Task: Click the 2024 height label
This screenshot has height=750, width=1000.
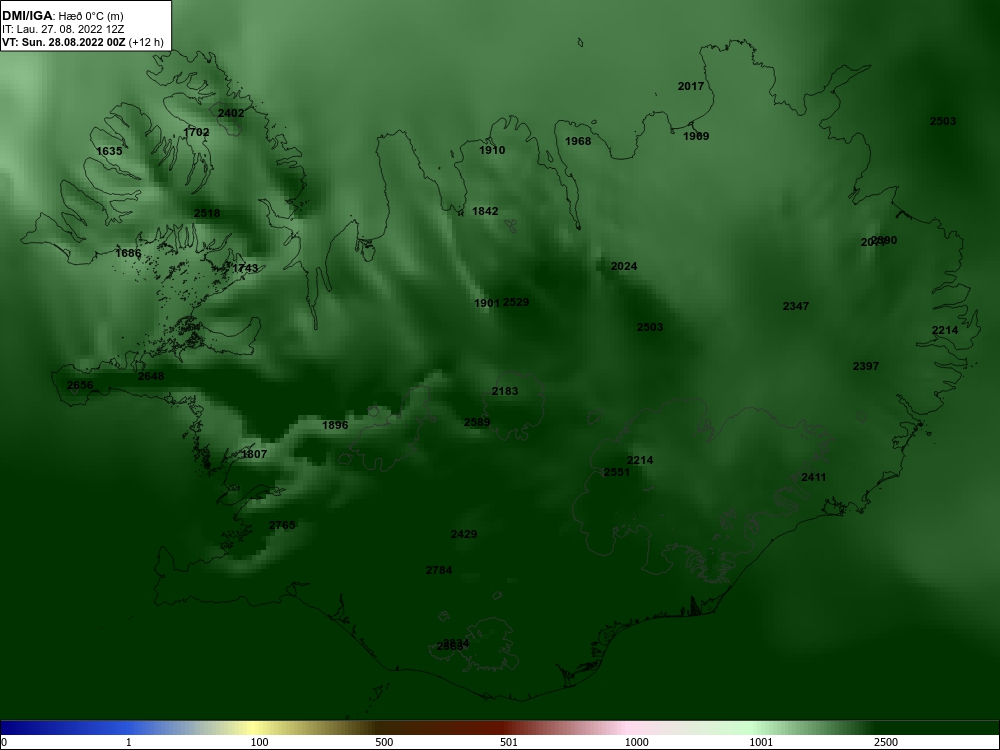Action: [624, 267]
